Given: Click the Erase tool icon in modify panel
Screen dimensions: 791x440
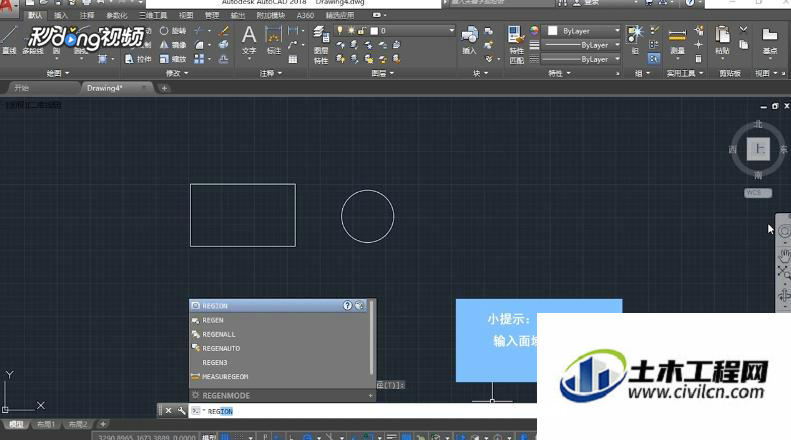Looking at the screenshot, I should (223, 31).
